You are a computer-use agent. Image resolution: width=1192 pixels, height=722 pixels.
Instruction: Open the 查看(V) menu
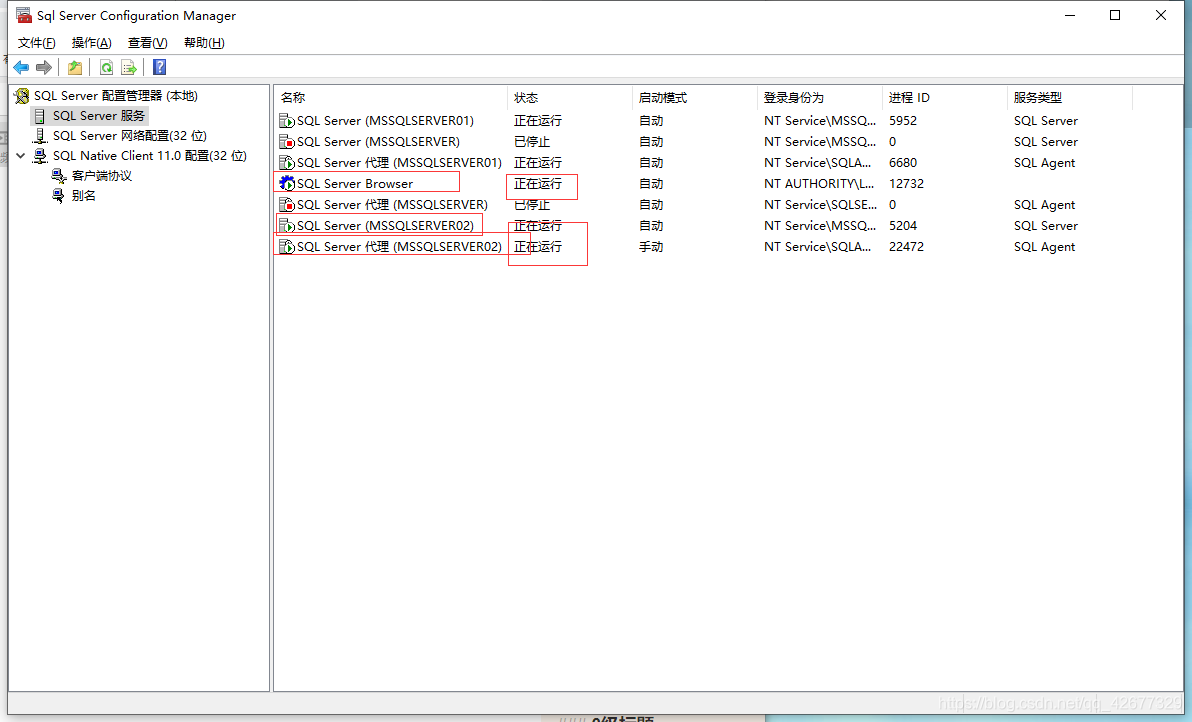click(x=147, y=43)
